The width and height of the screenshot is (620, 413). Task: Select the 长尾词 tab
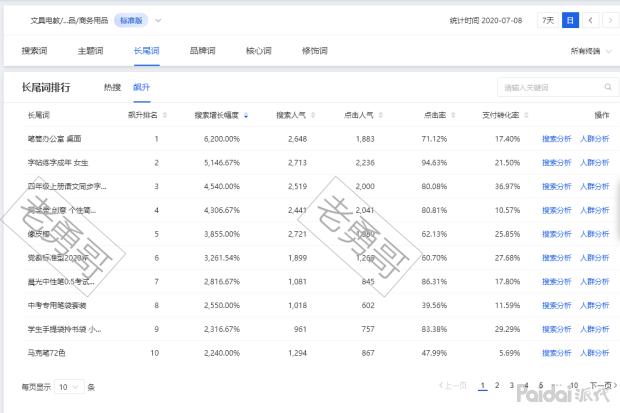point(146,51)
